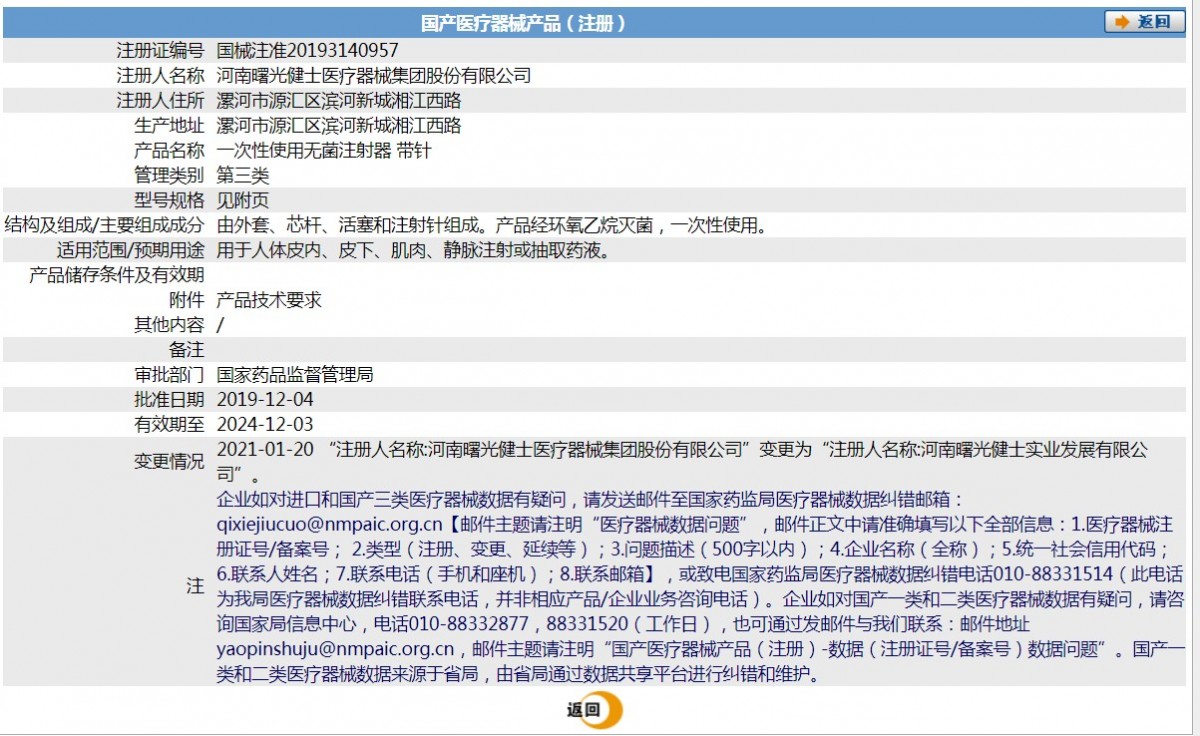Click the 注册人名称 field label
Image resolution: width=1200 pixels, height=736 pixels.
160,75
